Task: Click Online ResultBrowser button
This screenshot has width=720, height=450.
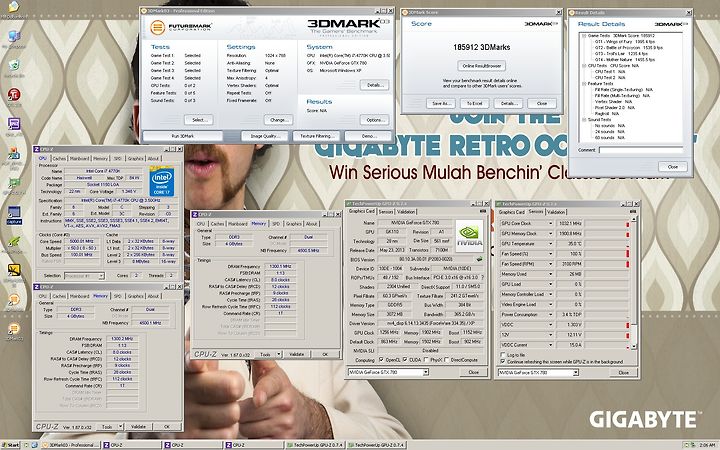Action: point(481,66)
